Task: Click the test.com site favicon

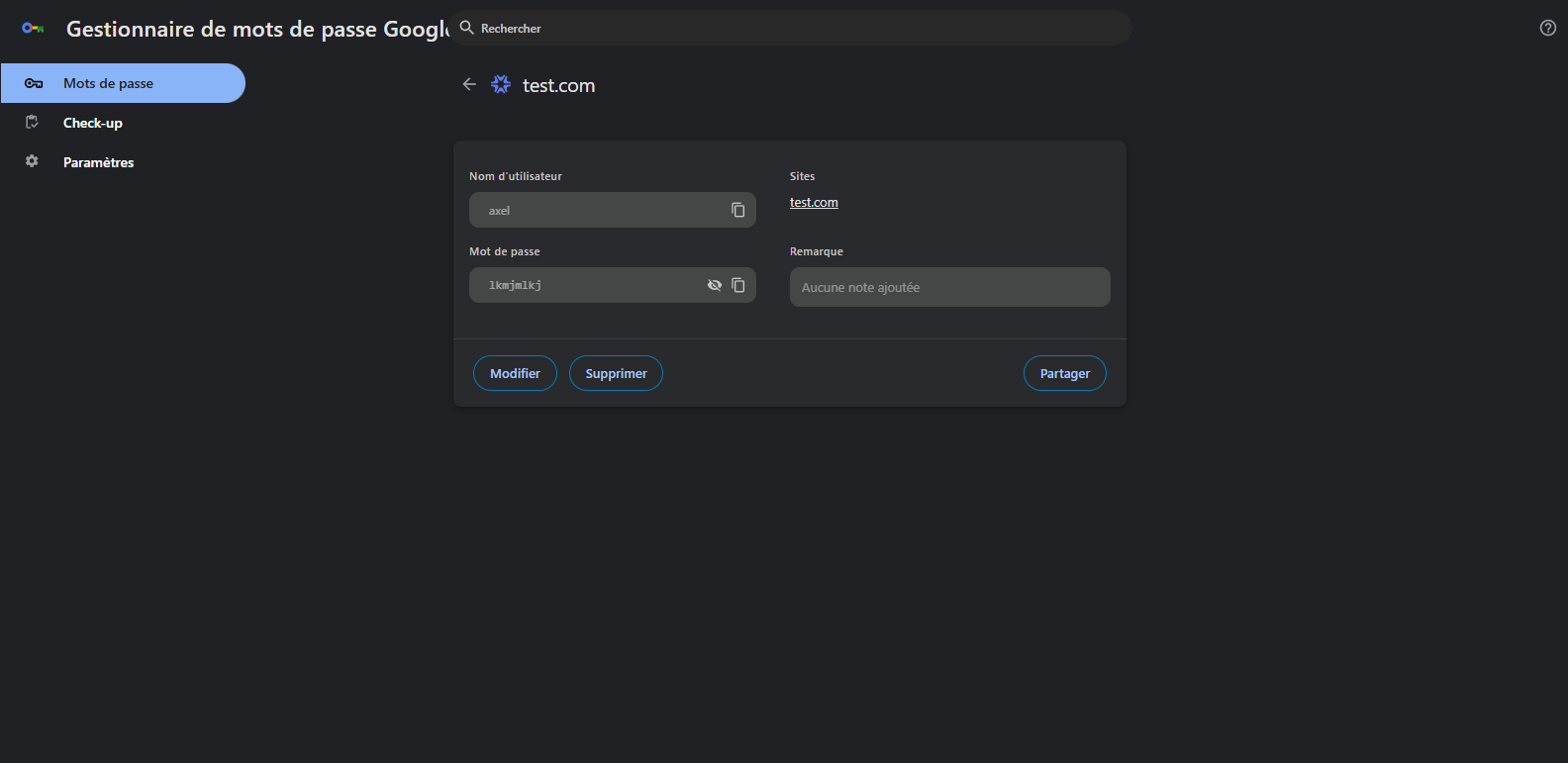Action: (501, 85)
